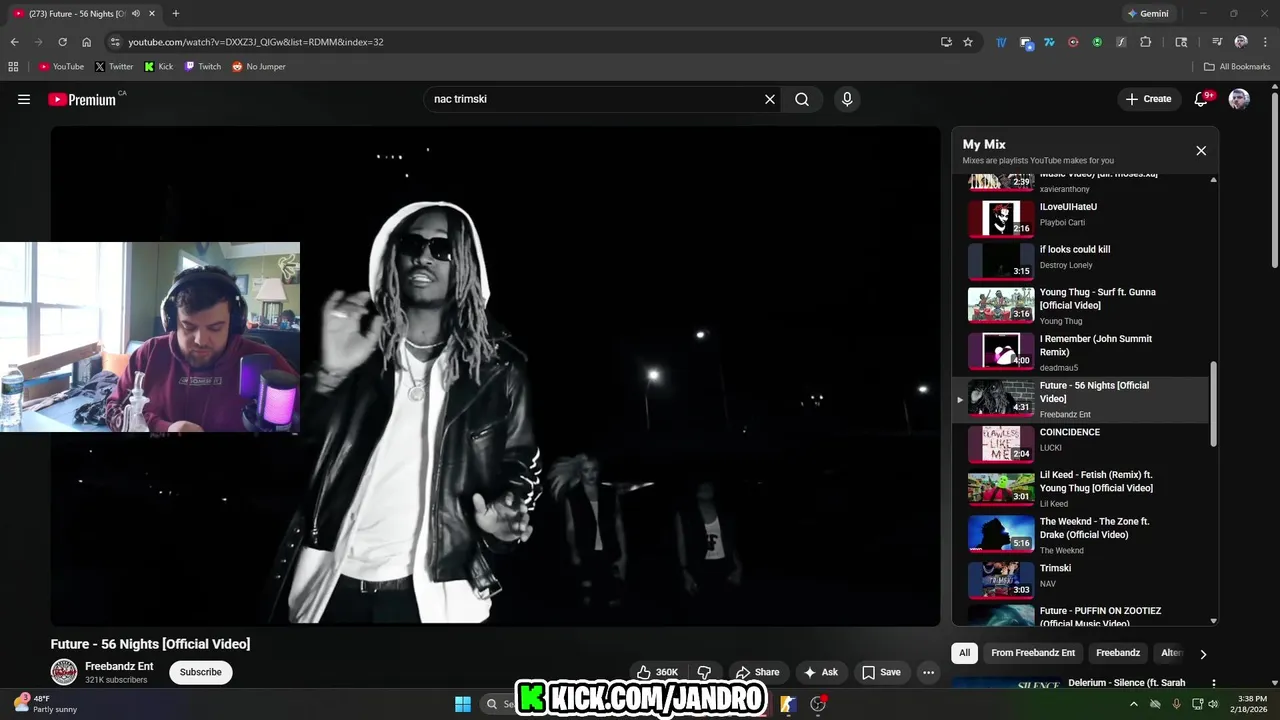Image resolution: width=1280 pixels, height=720 pixels.
Task: Go back in the browser
Action: [14, 42]
